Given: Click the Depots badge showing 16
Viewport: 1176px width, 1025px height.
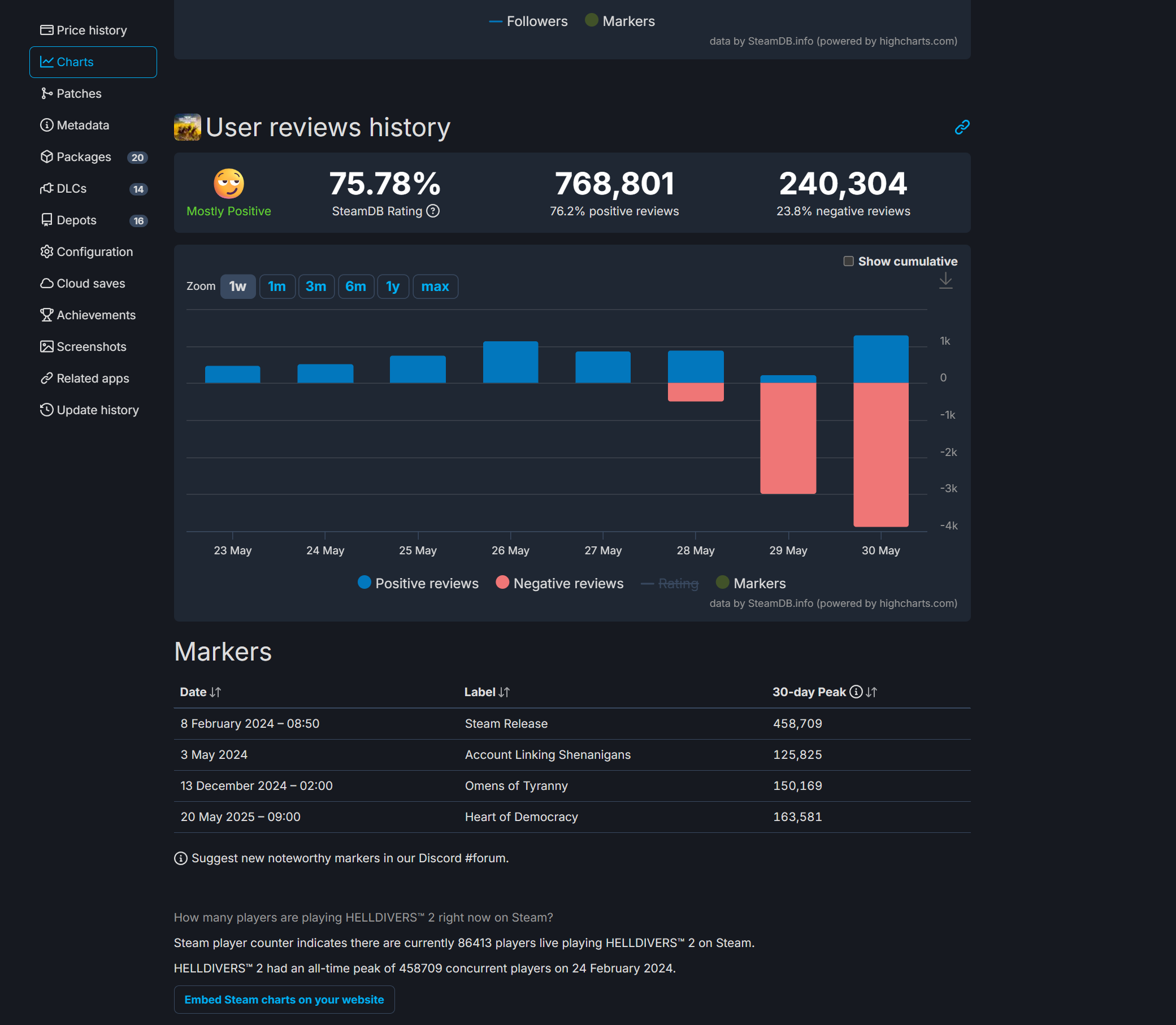Looking at the screenshot, I should click(x=138, y=221).
